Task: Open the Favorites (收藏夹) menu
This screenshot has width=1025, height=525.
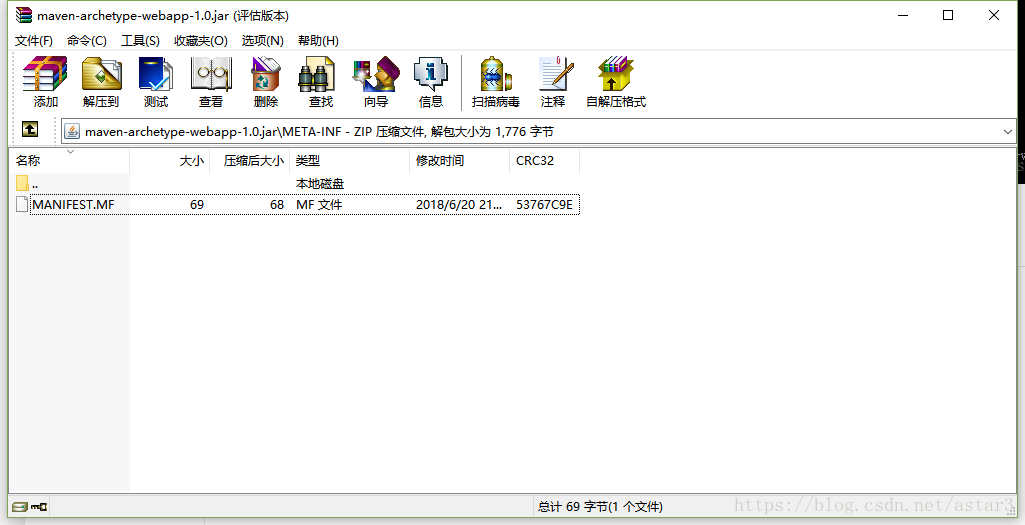Action: click(x=201, y=41)
